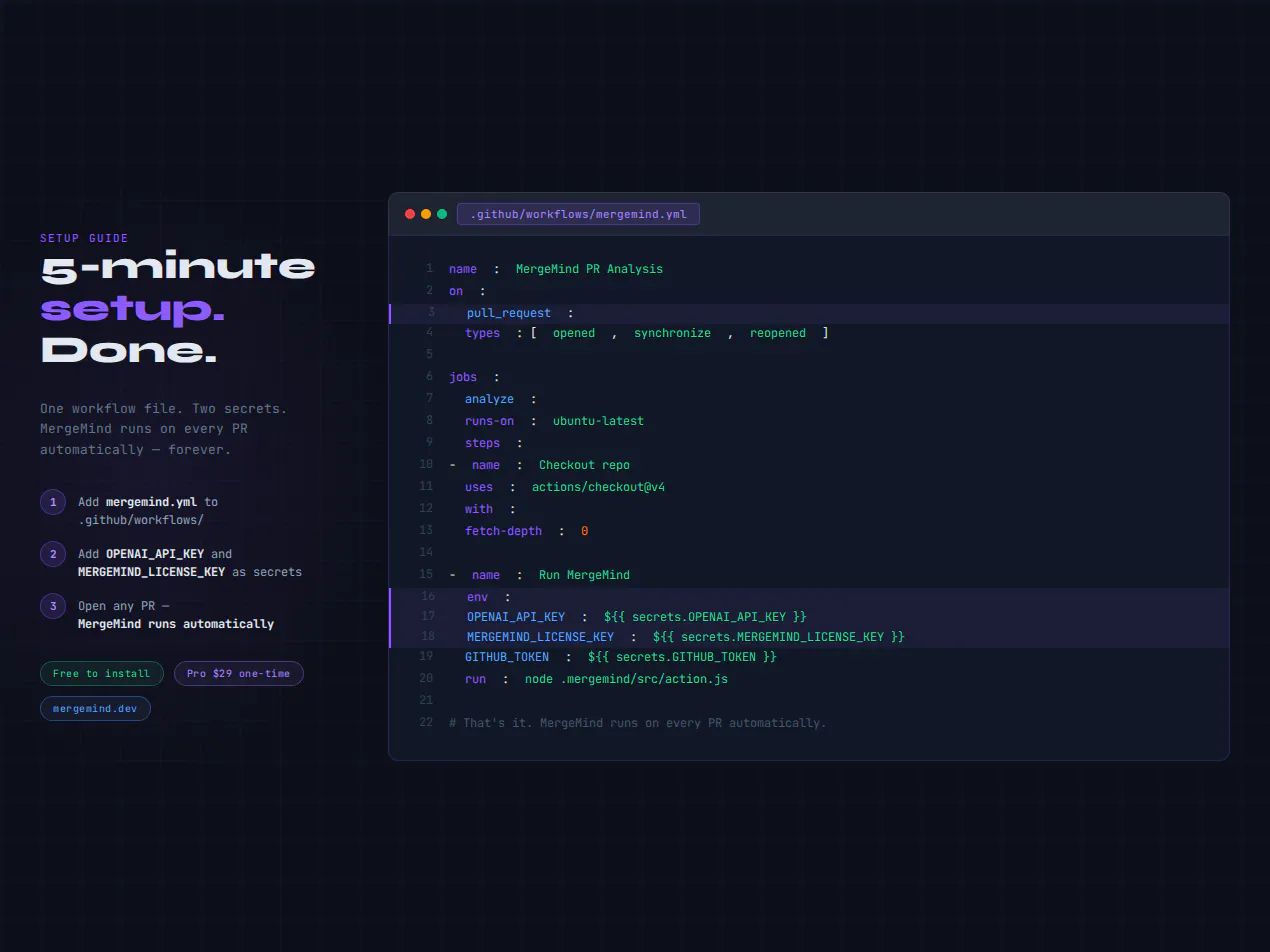Click '${{ secrets.OPENAI_API_KEY }}' value
The height and width of the screenshot is (952, 1270).
coord(705,617)
